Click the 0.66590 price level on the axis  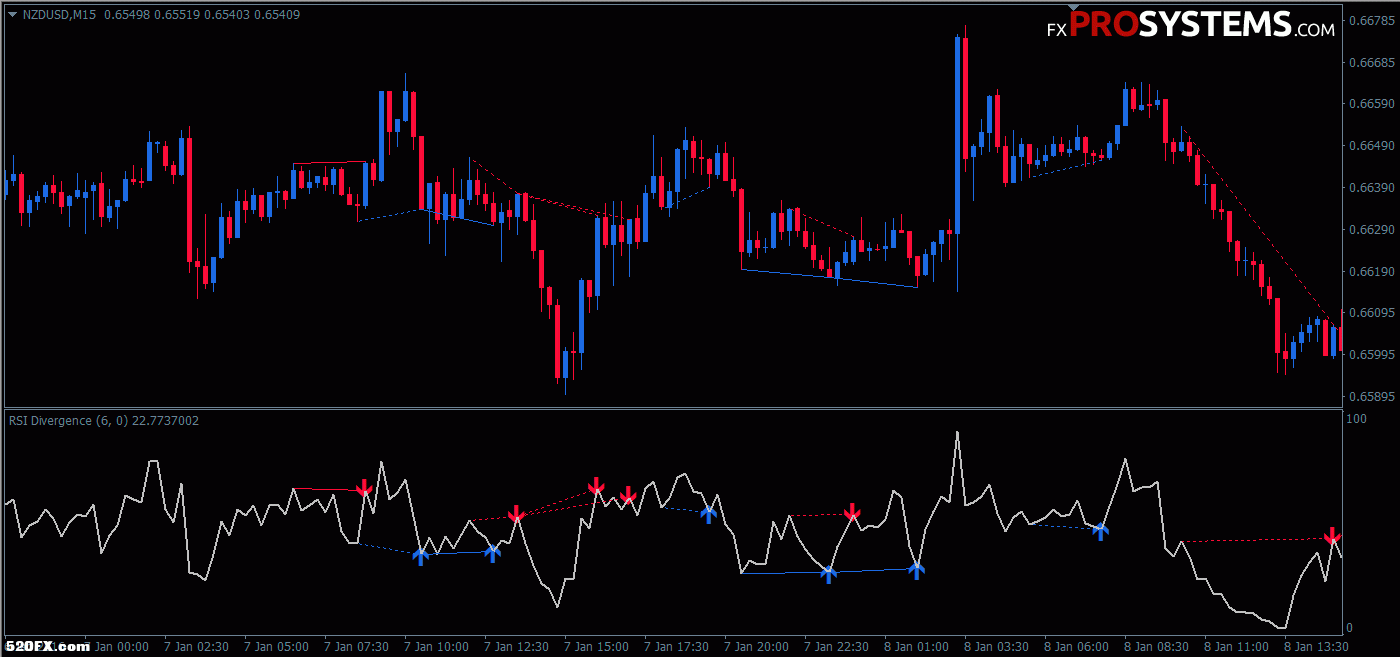[1371, 103]
